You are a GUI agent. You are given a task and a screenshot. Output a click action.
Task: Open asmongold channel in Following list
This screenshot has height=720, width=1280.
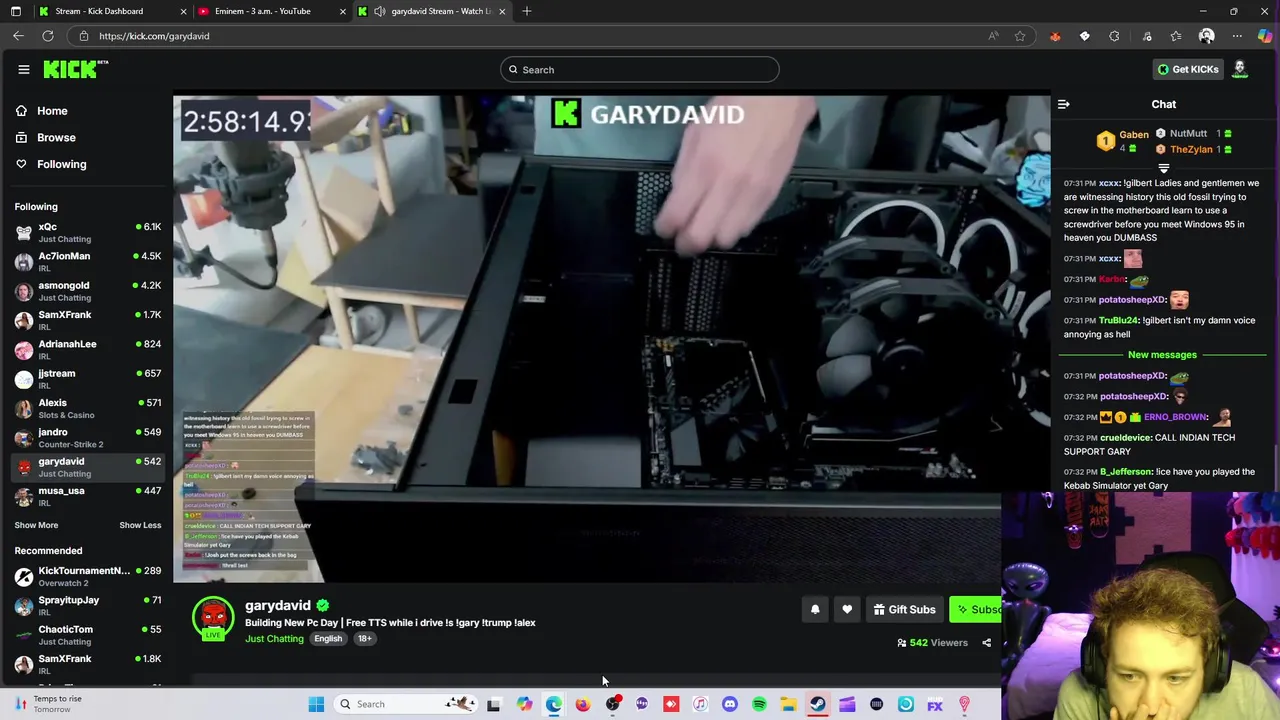(x=88, y=291)
